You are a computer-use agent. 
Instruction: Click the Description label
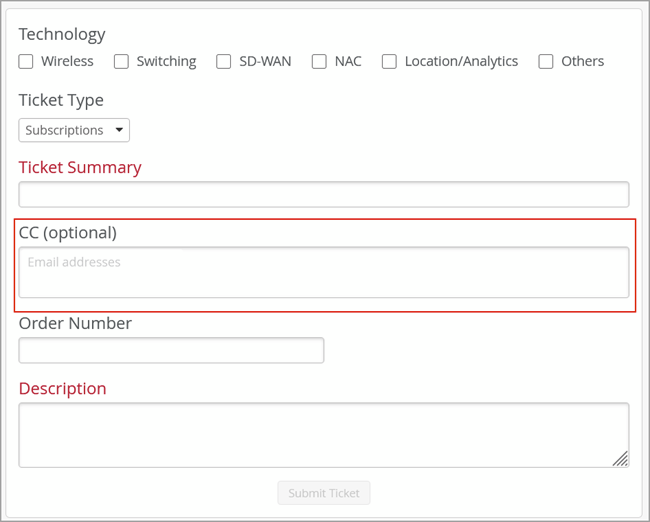62,388
